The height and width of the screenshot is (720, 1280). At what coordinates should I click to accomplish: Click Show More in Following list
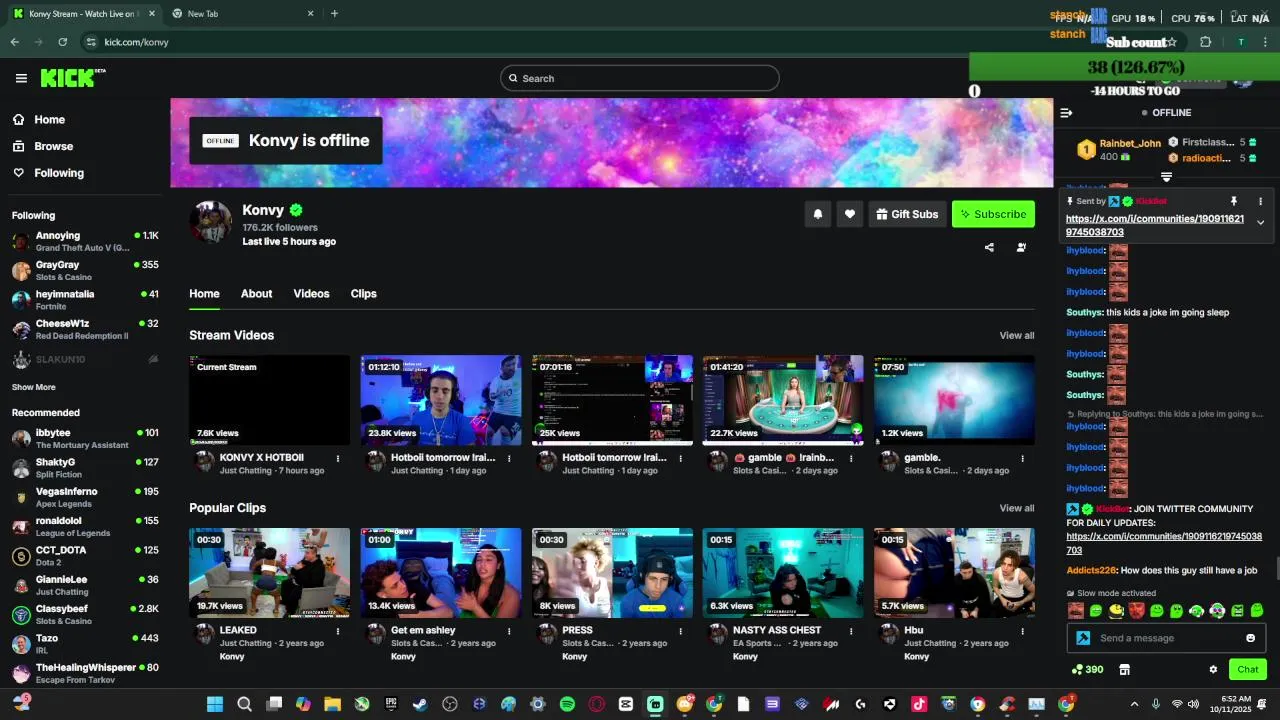[x=34, y=387]
